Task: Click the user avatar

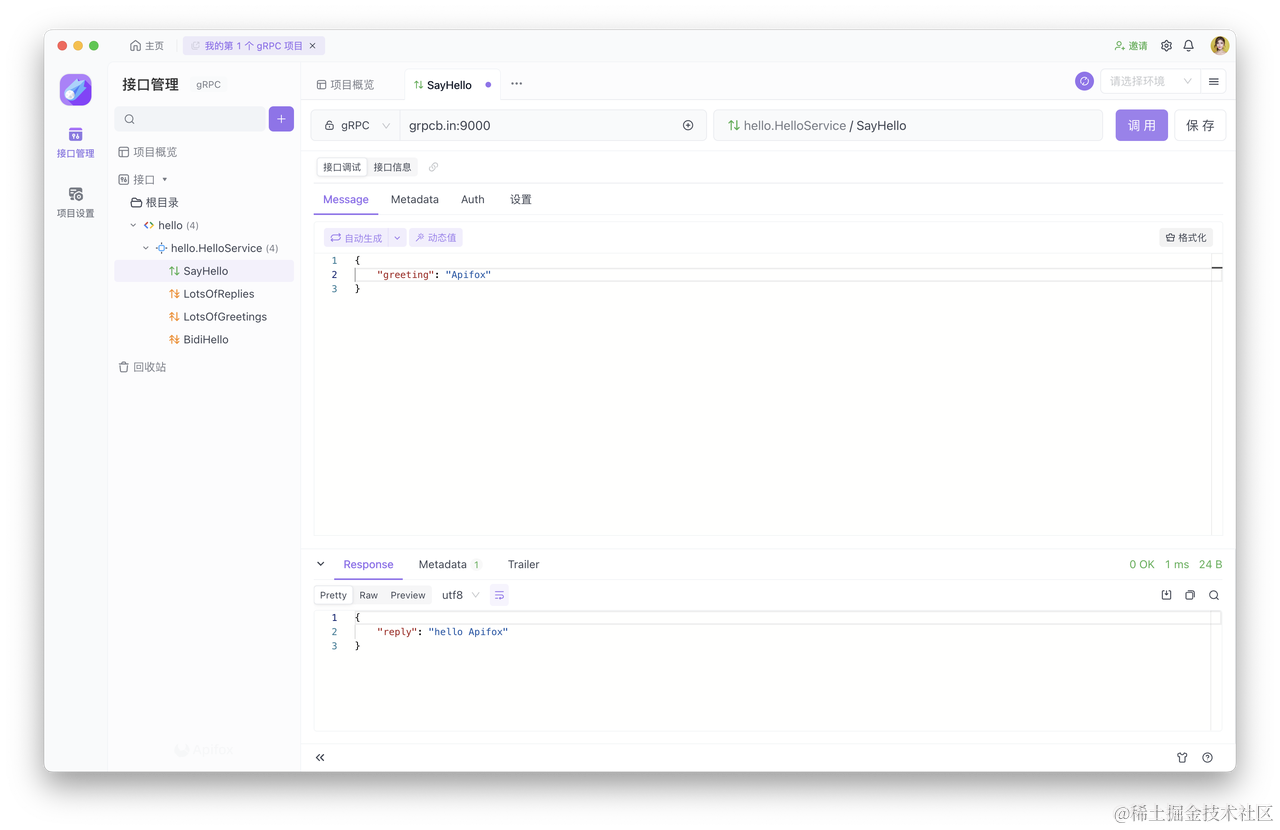Action: pyautogui.click(x=1219, y=45)
